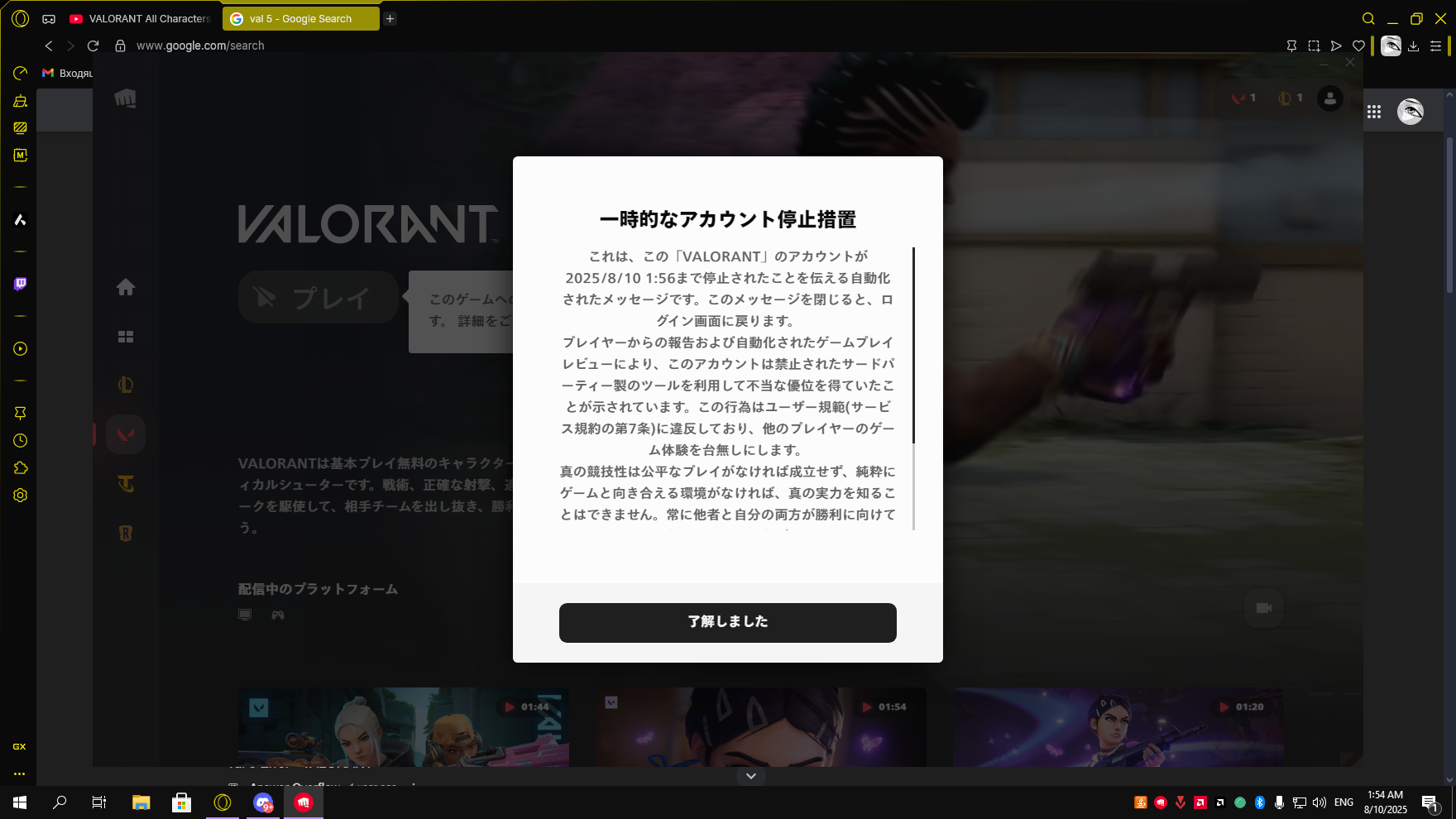Expand the chevron to show more results
1456x819 pixels.
[750, 776]
